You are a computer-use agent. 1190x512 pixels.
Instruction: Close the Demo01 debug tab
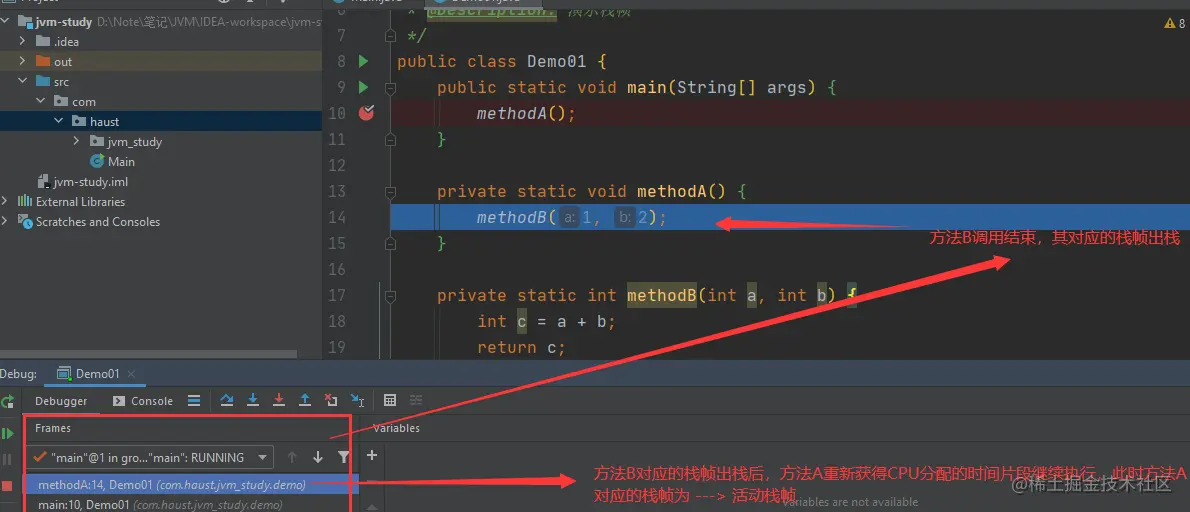click(x=131, y=374)
